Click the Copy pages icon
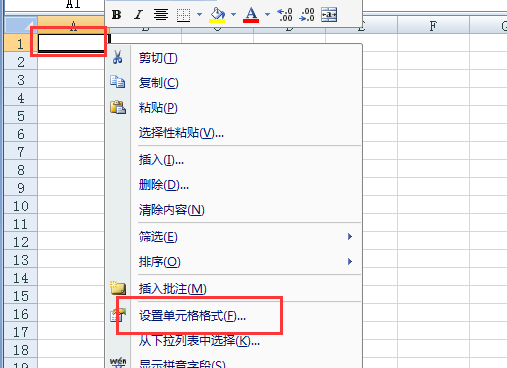The image size is (507, 368). pyautogui.click(x=118, y=82)
